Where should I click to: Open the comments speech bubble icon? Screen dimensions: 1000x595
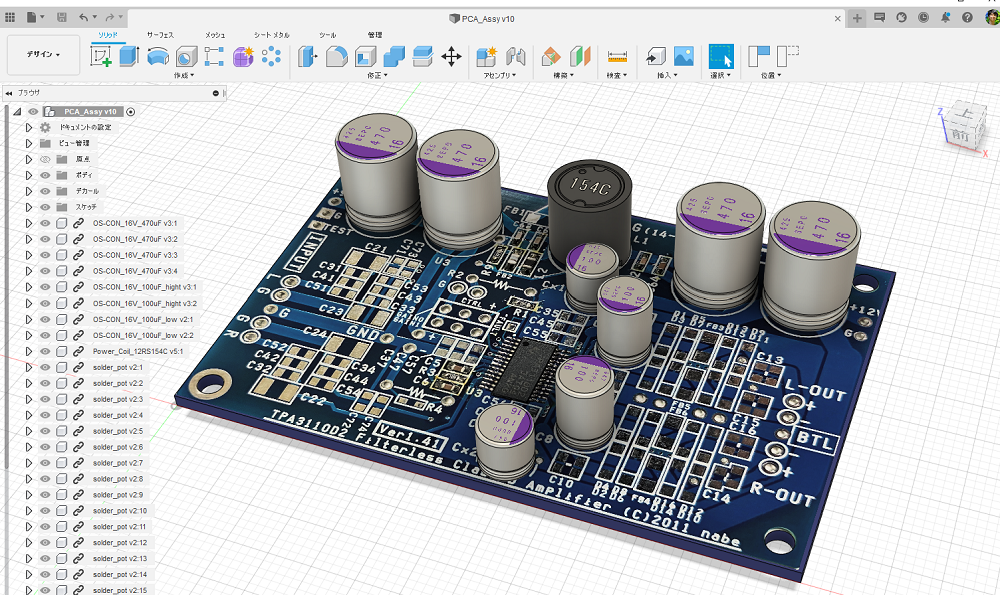tap(879, 18)
